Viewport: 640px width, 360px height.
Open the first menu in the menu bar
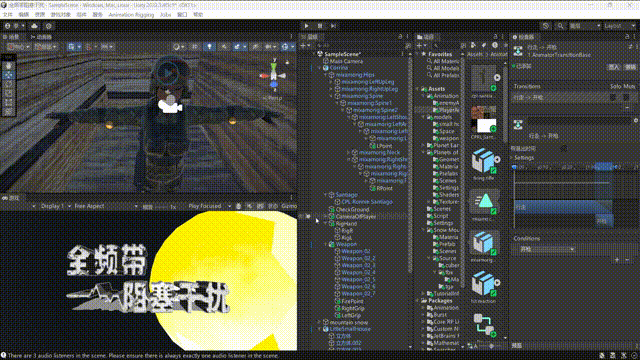7,15
